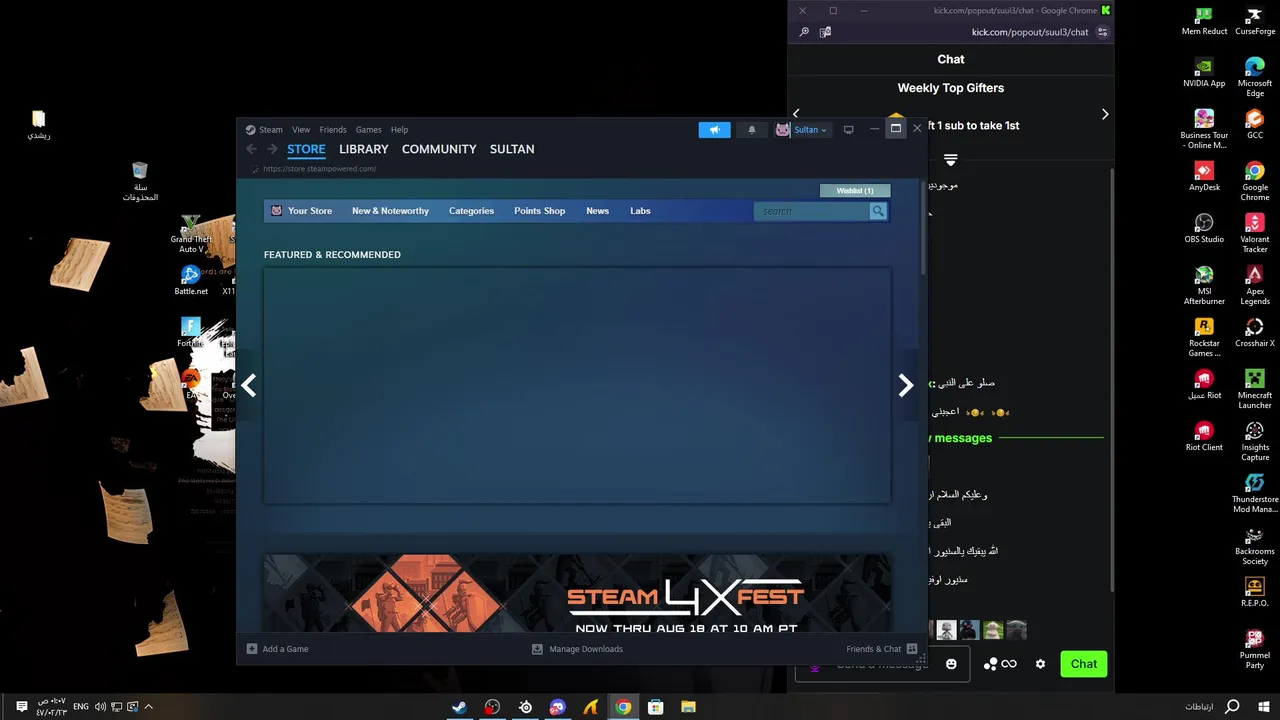1280x720 pixels.
Task: Open Friends & Chat in Steam
Action: coord(881,649)
